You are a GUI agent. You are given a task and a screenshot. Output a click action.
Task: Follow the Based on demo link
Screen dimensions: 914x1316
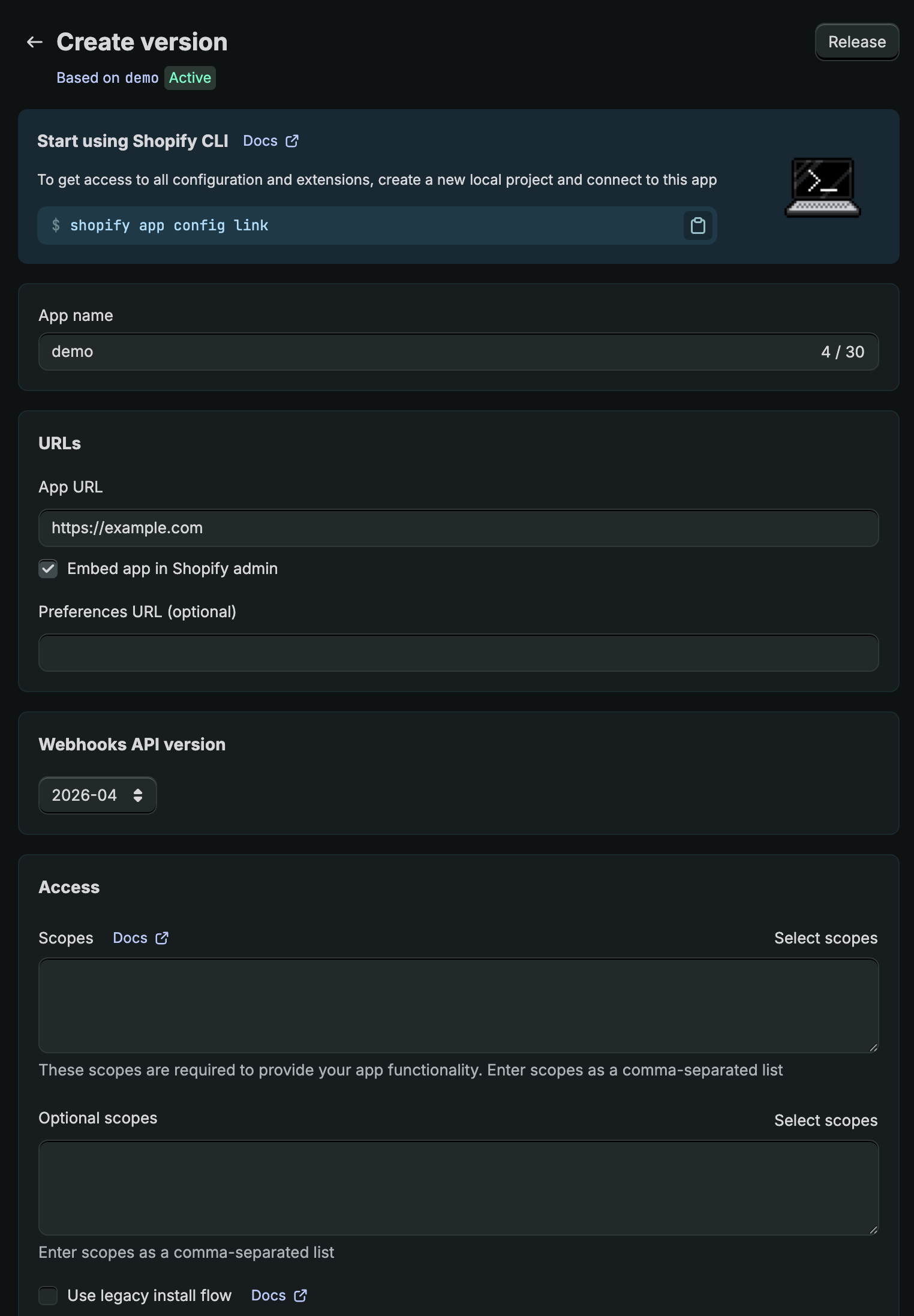tap(107, 78)
